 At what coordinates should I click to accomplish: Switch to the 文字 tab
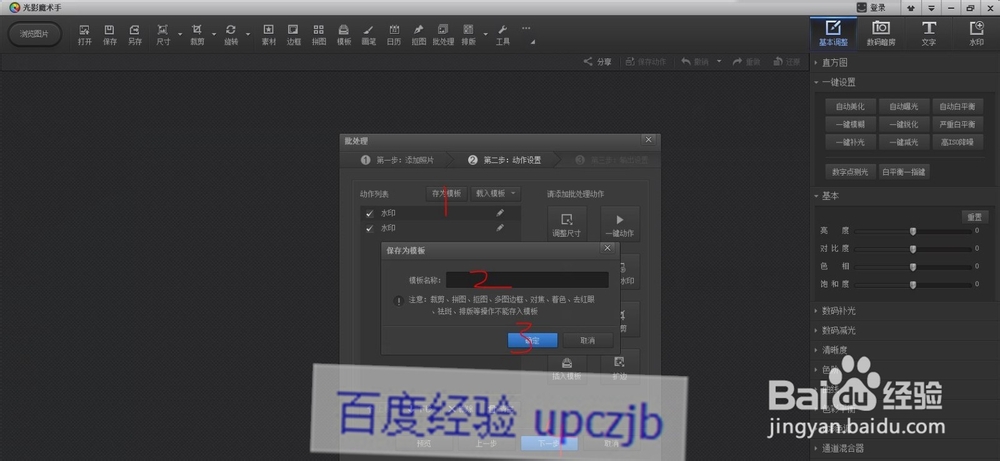tap(929, 33)
